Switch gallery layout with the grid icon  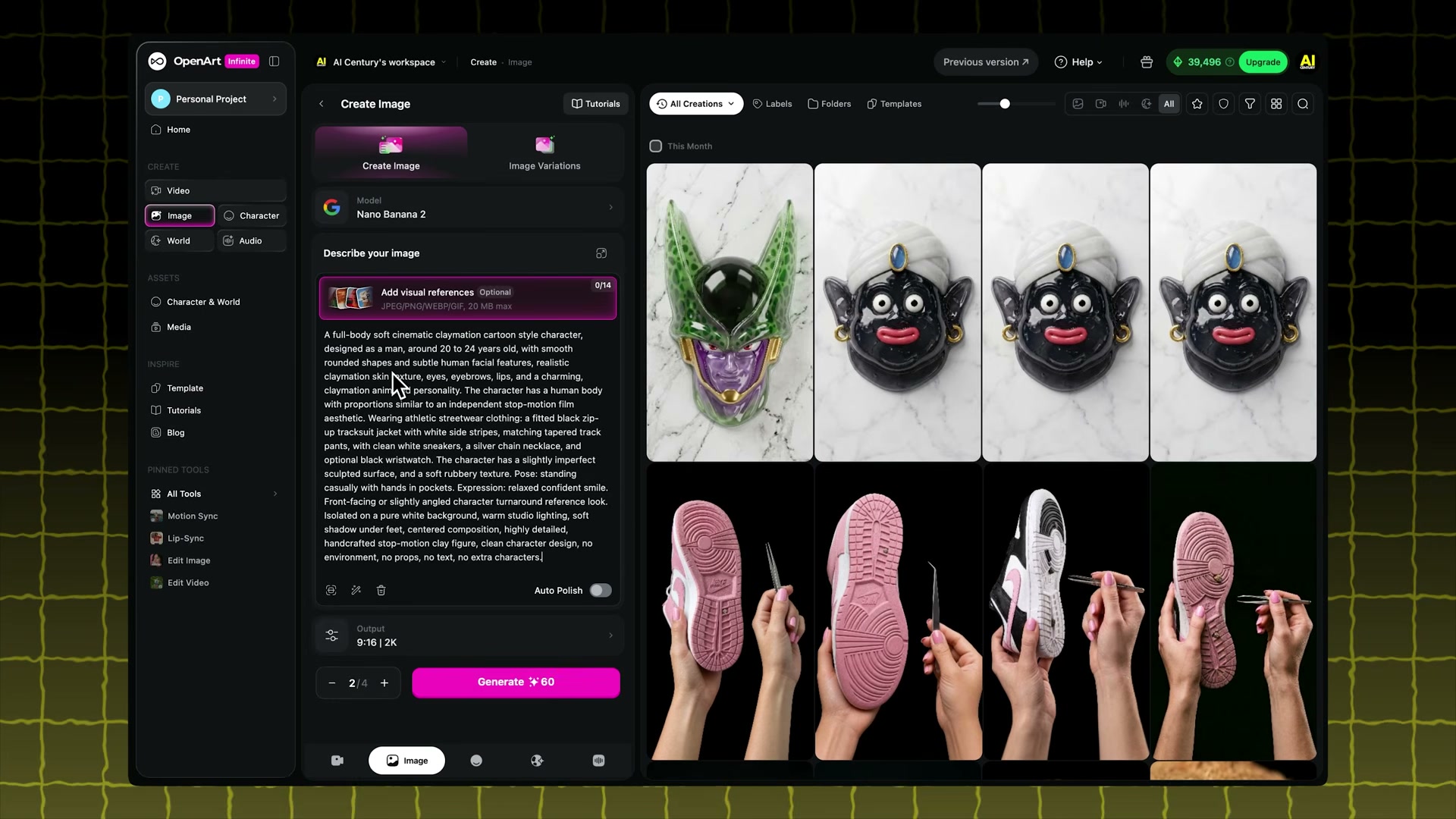1277,104
